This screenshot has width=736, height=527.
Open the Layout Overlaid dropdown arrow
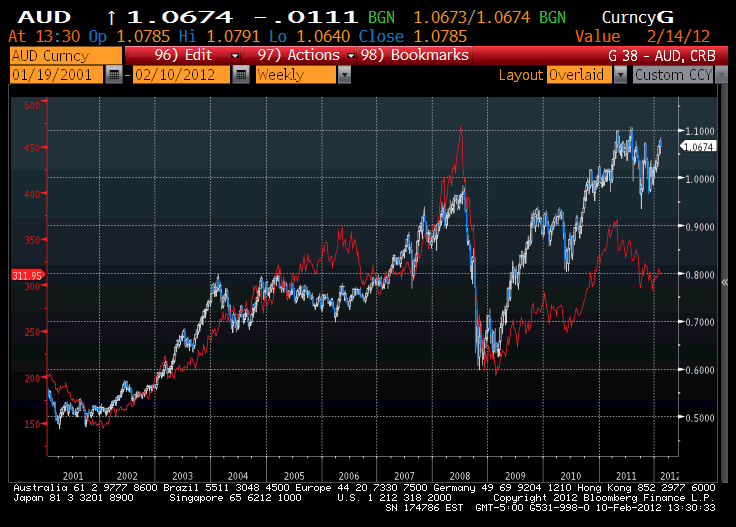(620, 75)
